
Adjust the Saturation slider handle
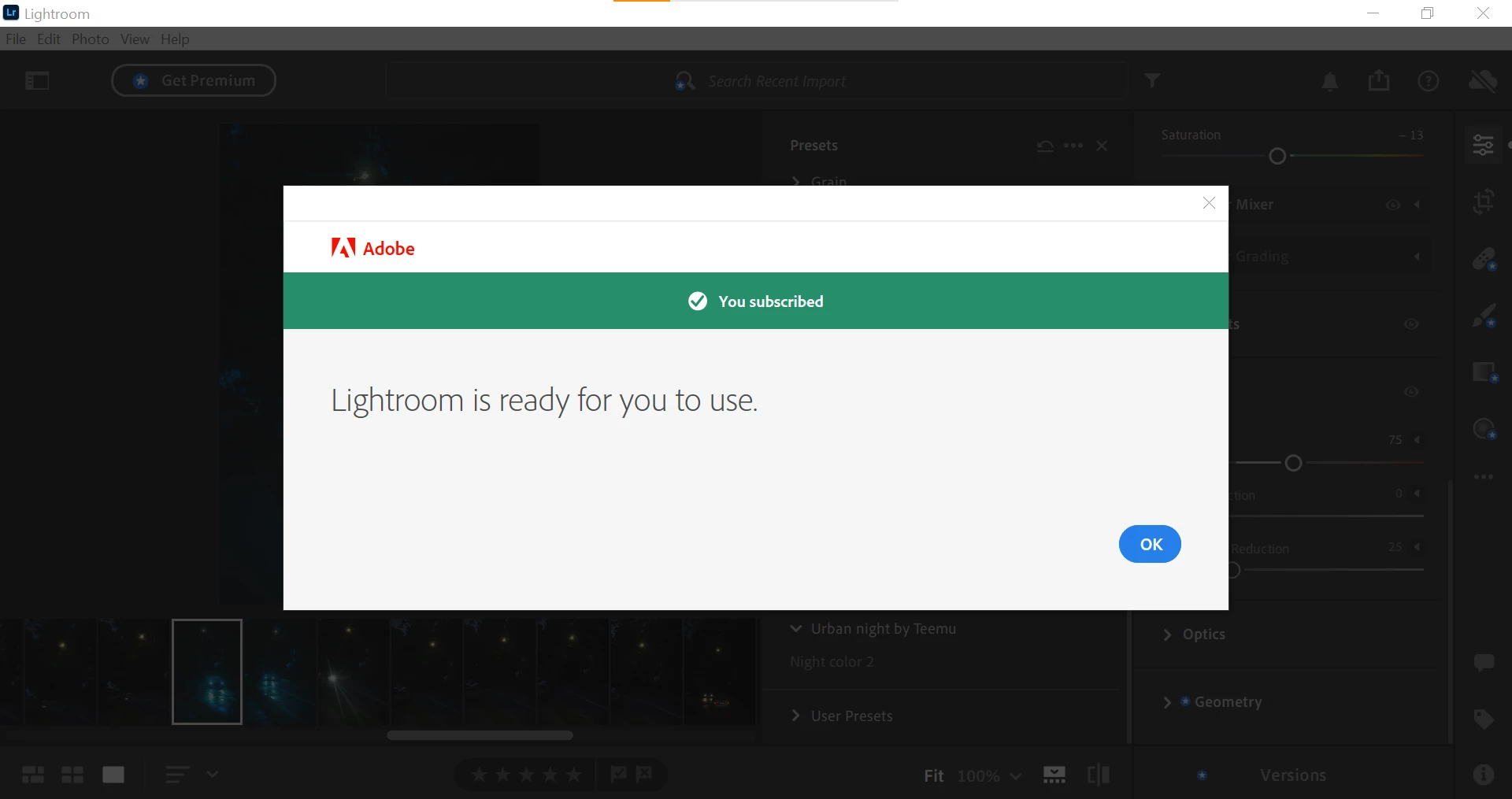1277,156
